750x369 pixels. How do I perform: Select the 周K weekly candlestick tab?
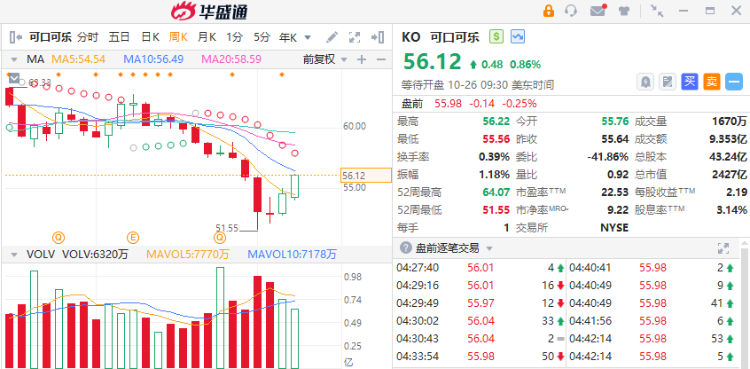[178, 37]
